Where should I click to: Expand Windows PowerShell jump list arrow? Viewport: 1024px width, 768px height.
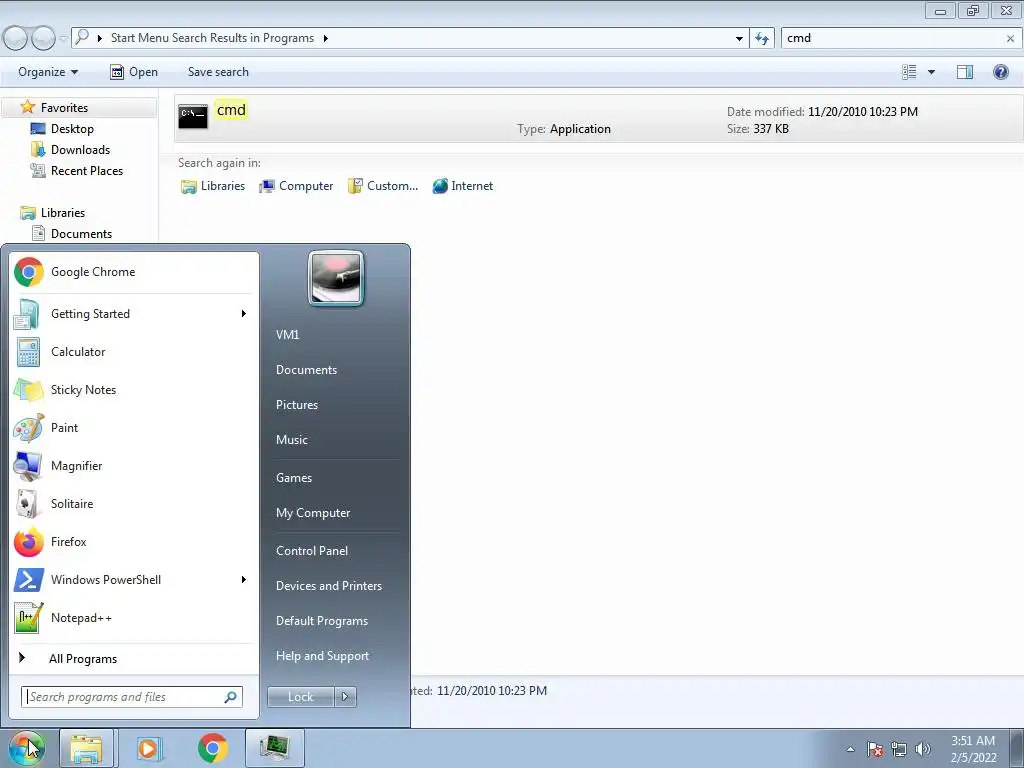pos(244,579)
